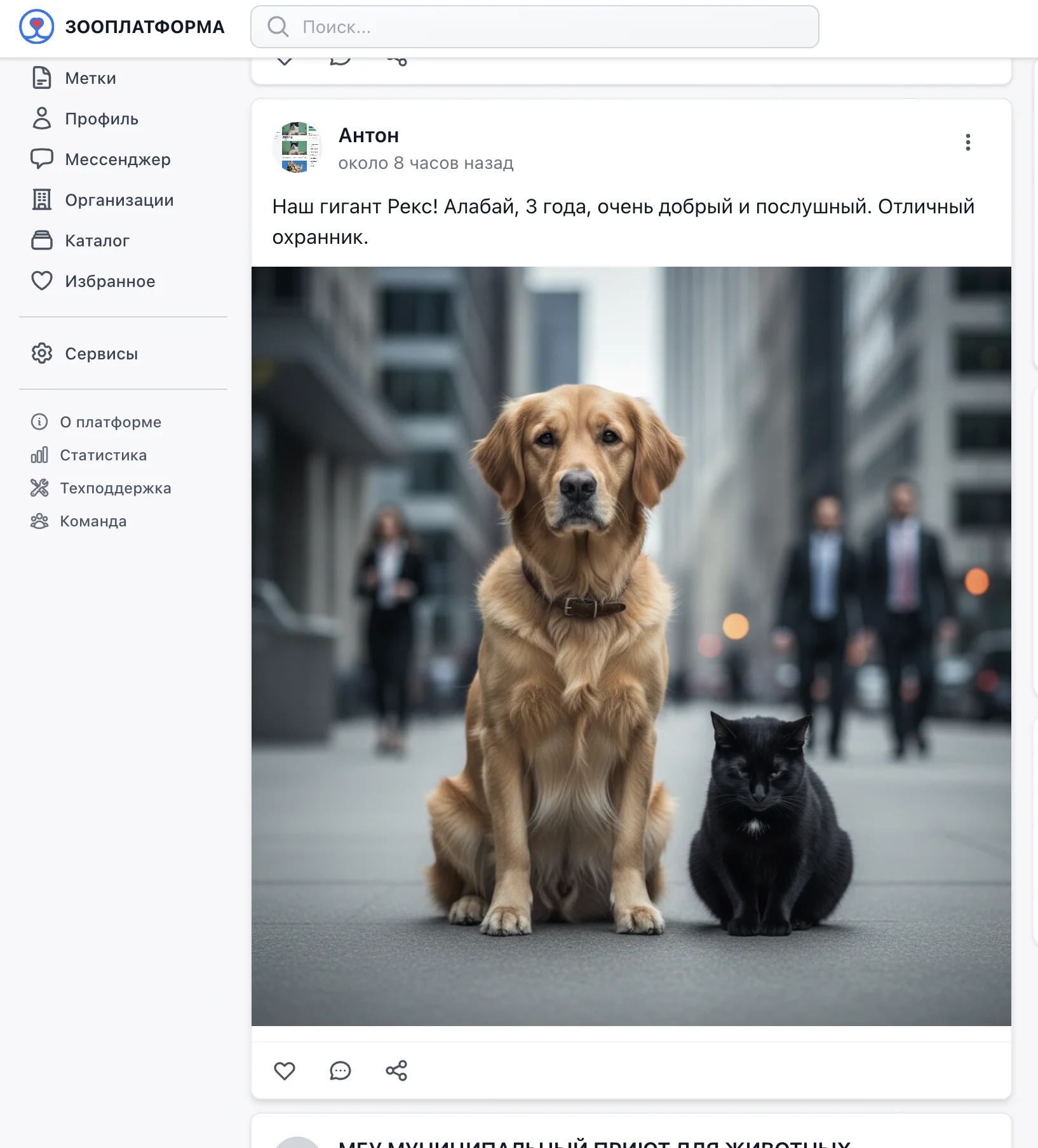The image size is (1038, 1148).
Task: Open Избранное heart icon in sidebar
Action: click(42, 281)
